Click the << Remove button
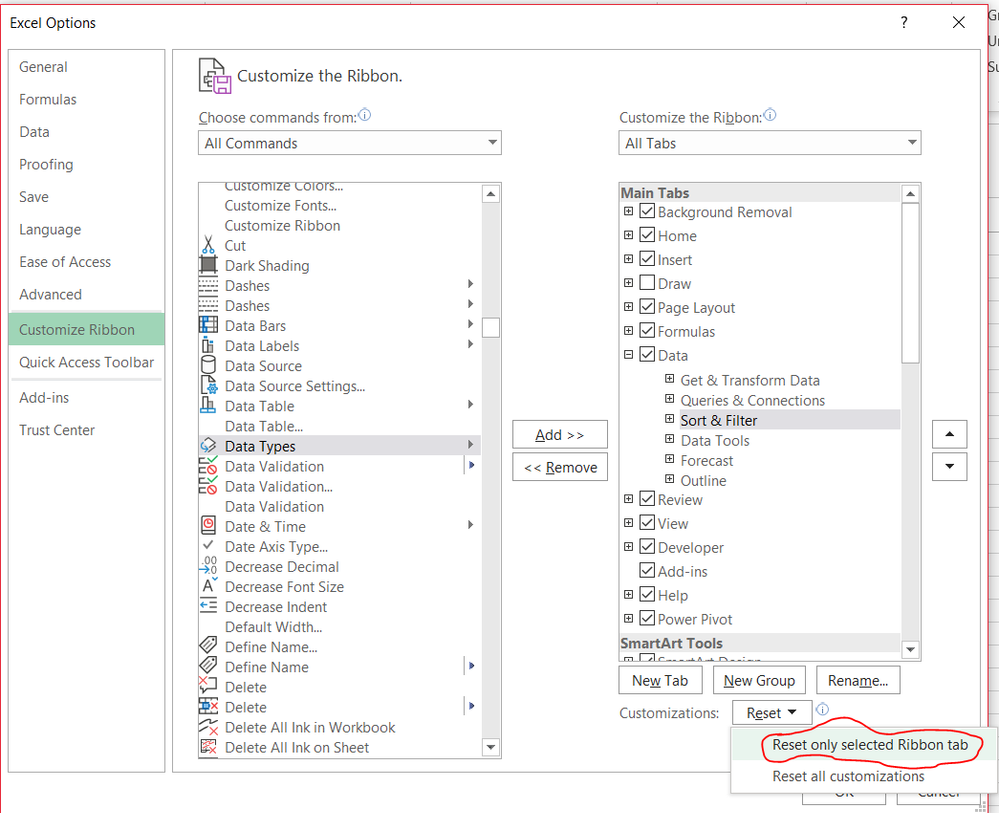This screenshot has height=813, width=999. 560,467
